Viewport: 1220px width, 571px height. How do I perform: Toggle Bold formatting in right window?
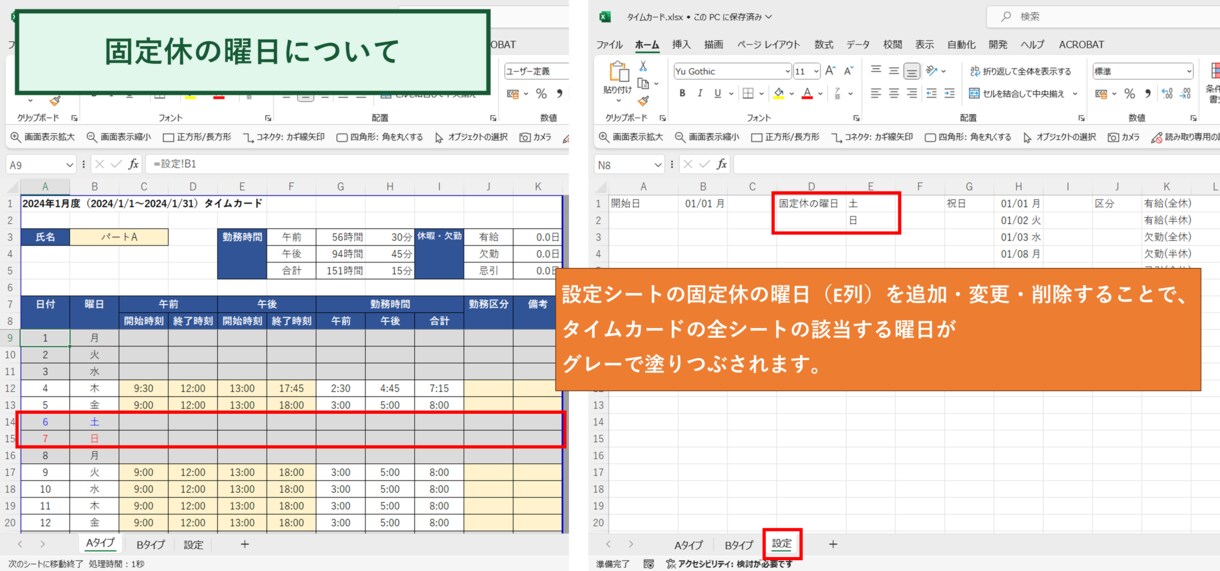click(683, 93)
